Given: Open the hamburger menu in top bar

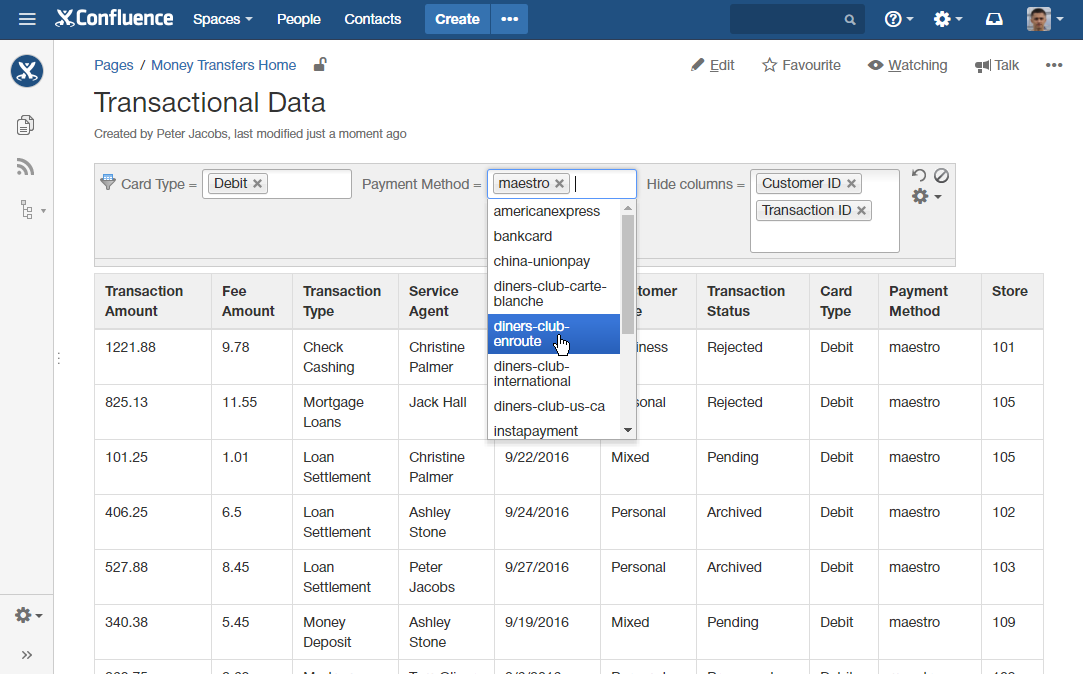Looking at the screenshot, I should [x=27, y=19].
